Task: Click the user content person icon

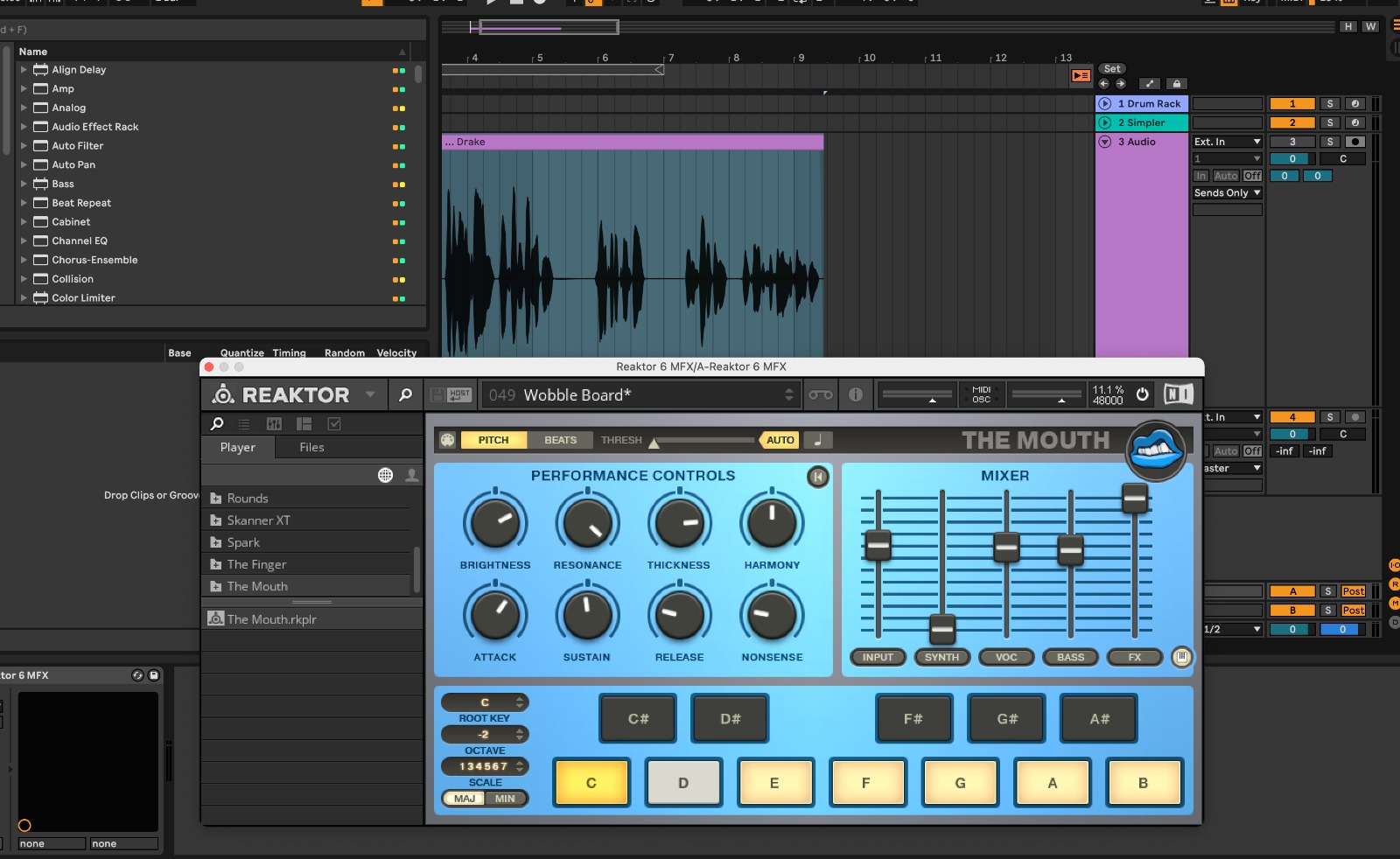Action: pos(411,475)
